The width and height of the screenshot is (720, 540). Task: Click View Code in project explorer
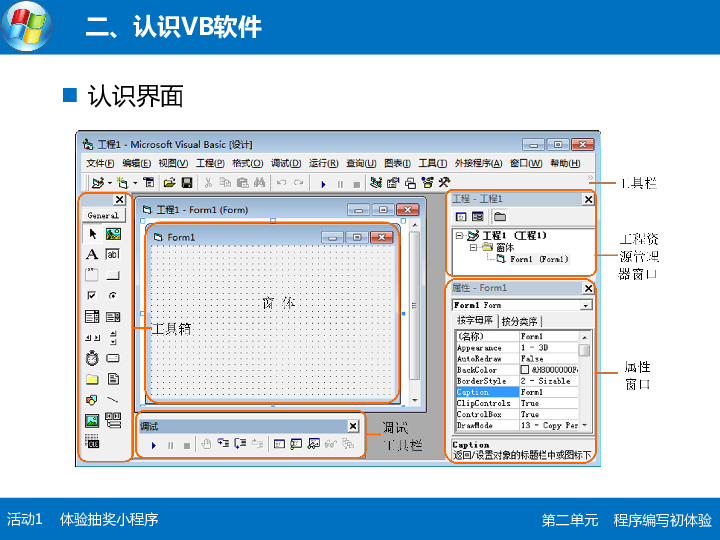pos(461,216)
